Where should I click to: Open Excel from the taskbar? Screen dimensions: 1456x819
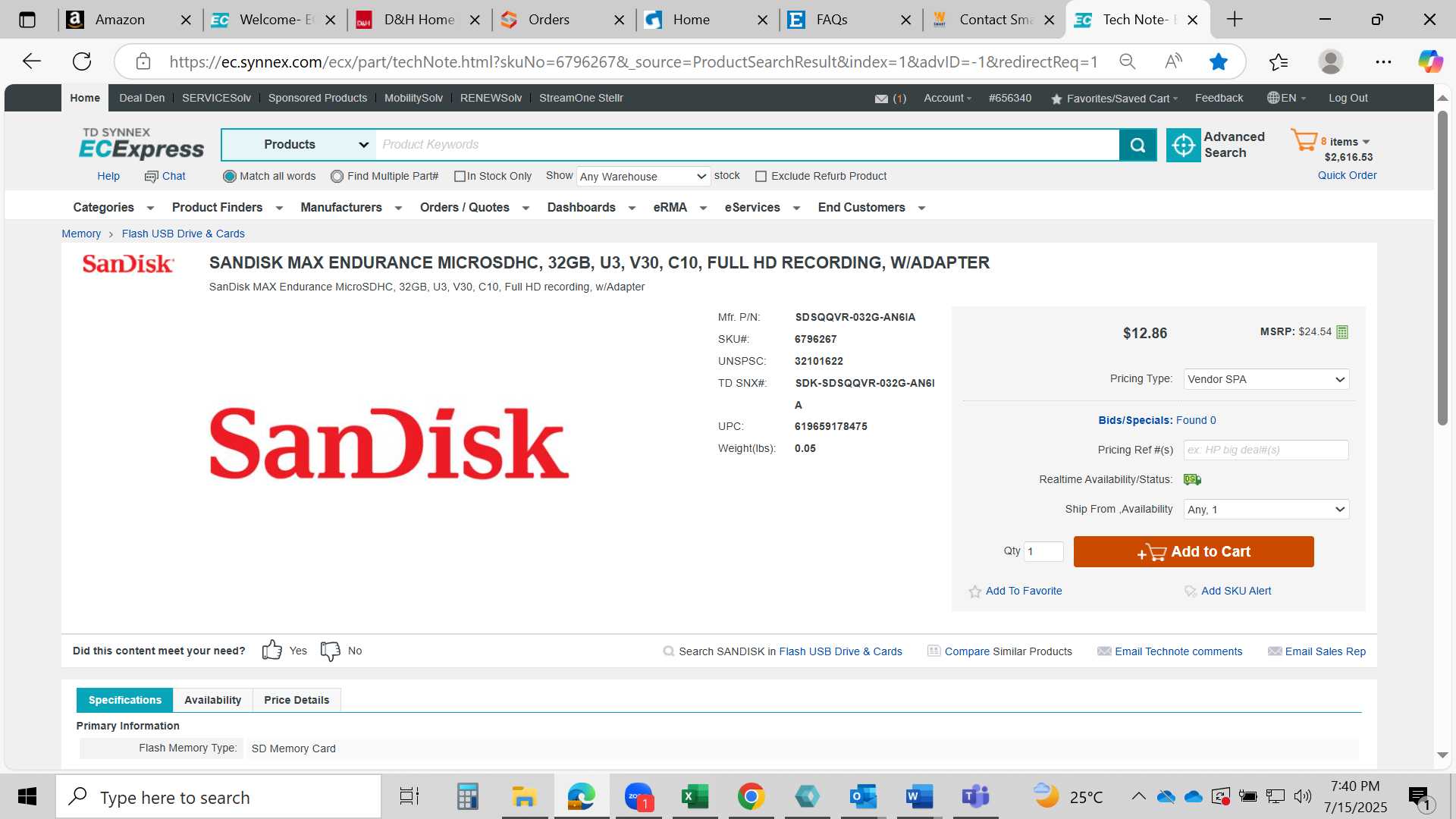point(695,796)
